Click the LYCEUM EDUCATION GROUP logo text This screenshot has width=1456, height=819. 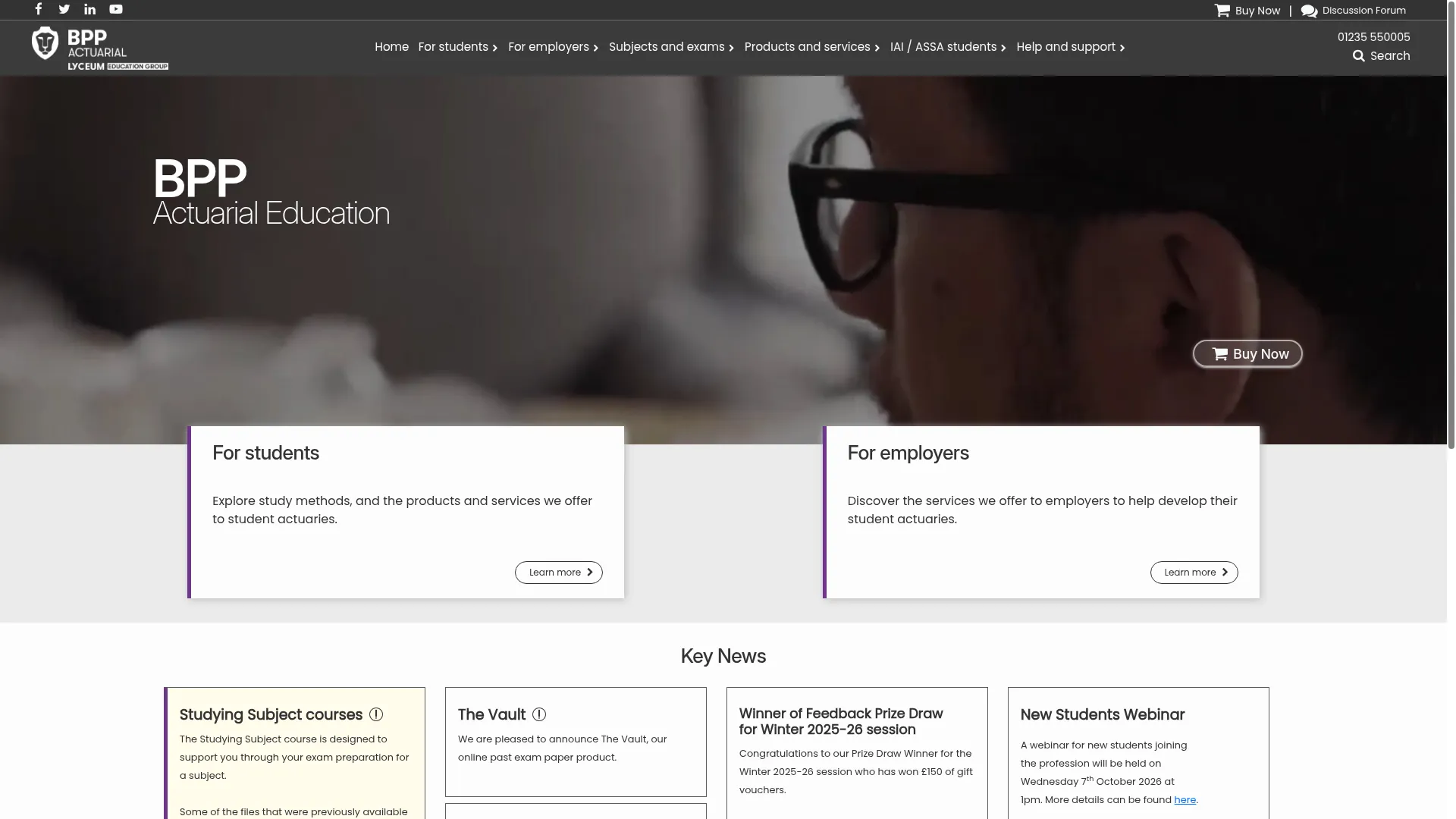click(118, 67)
